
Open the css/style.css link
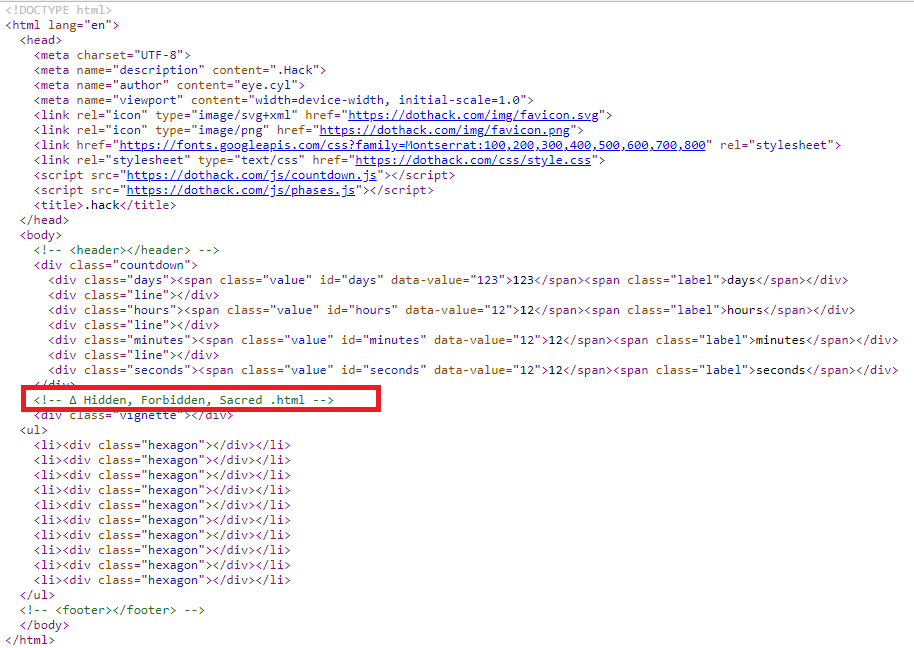coord(473,160)
